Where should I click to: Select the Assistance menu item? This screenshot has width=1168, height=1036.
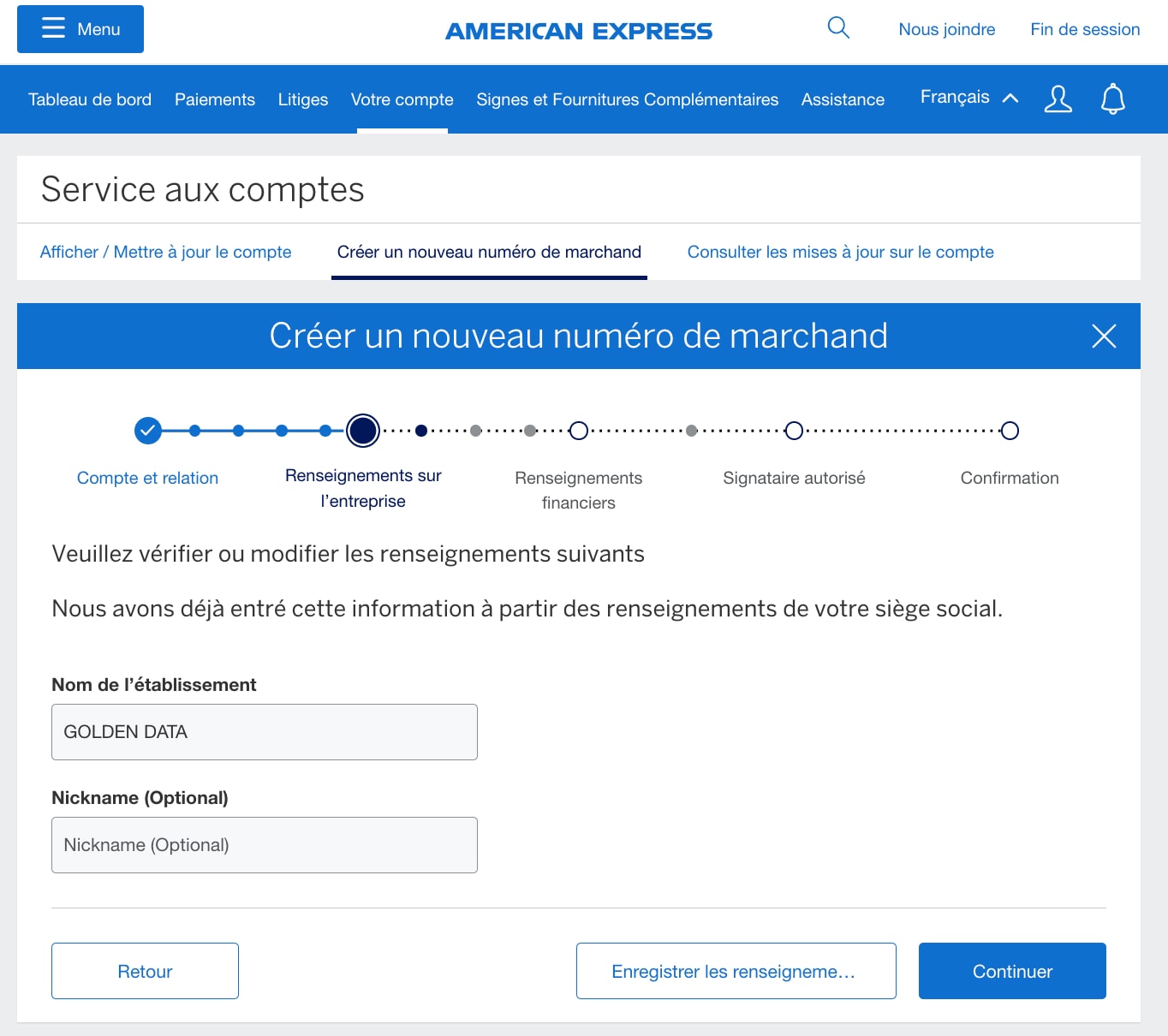(842, 99)
